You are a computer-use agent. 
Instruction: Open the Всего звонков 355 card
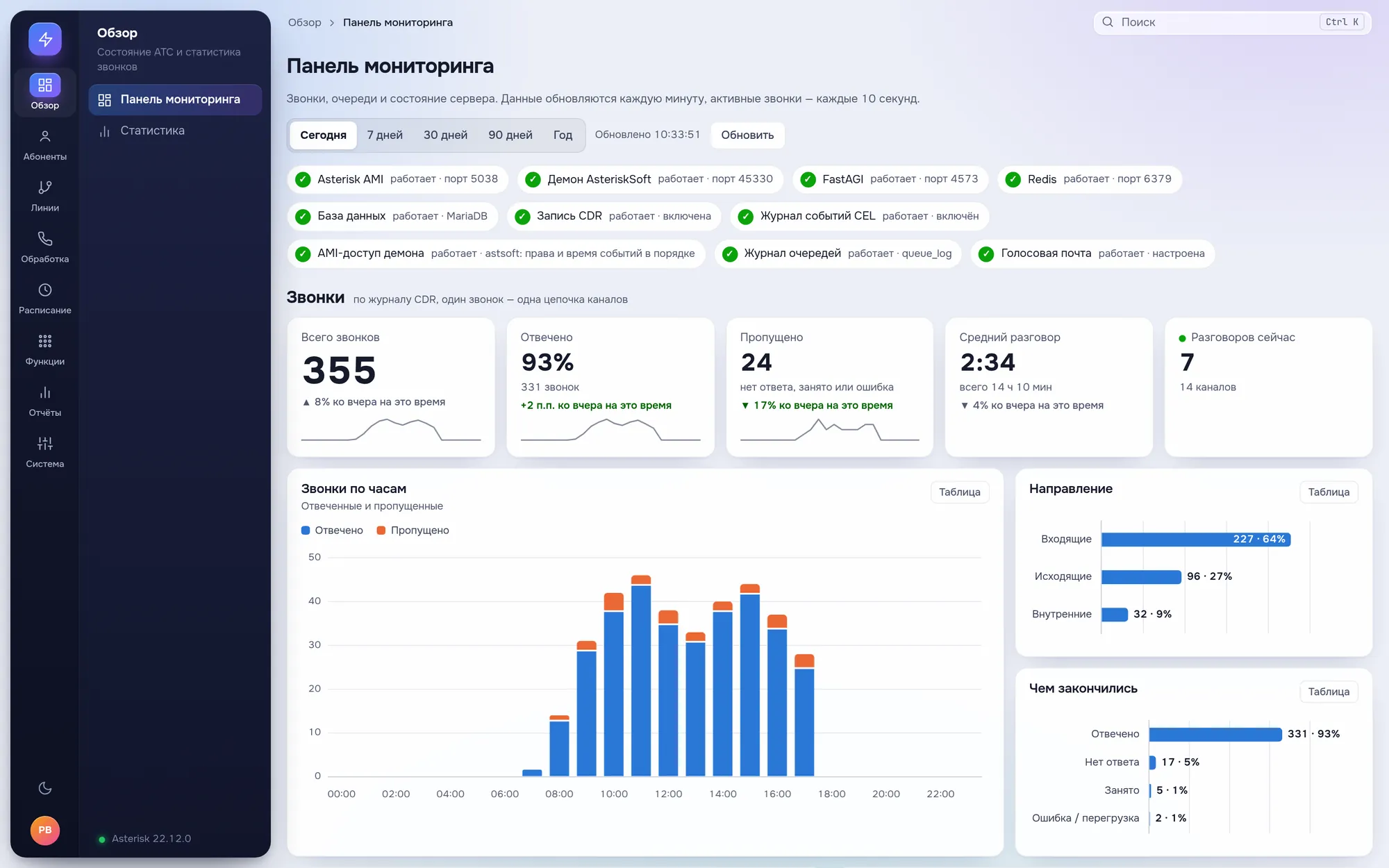pos(391,387)
